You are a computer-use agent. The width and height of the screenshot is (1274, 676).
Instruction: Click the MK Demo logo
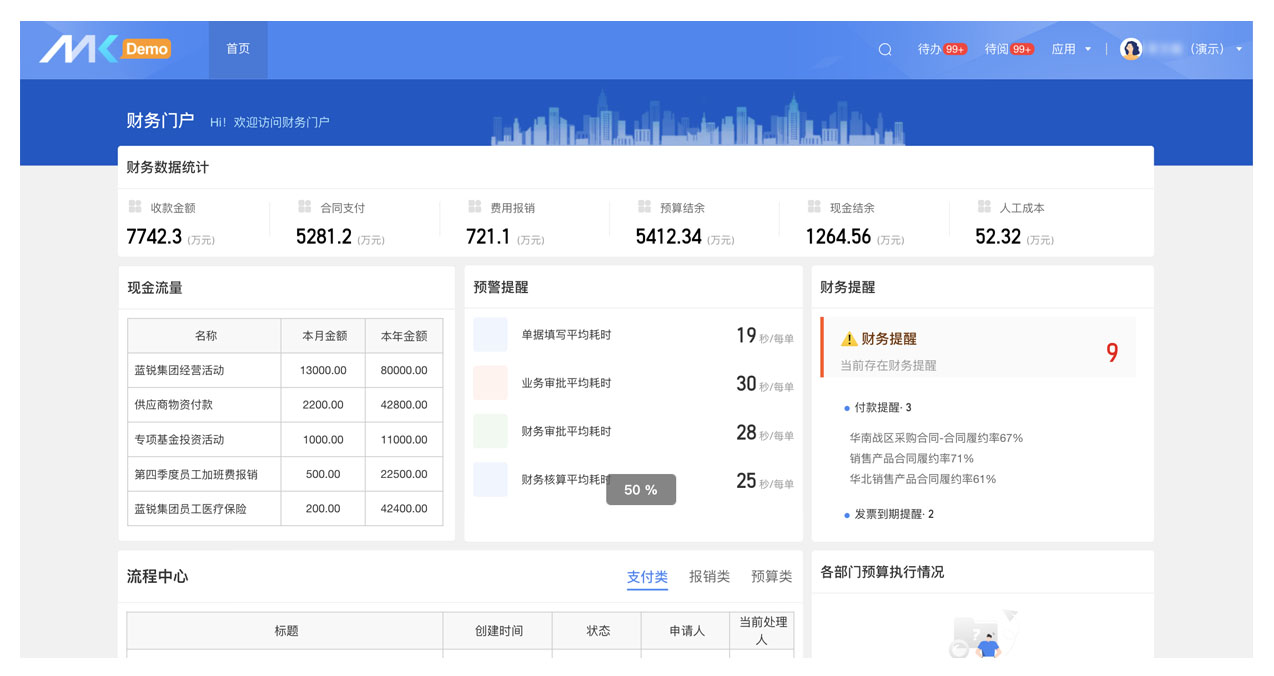click(x=105, y=49)
